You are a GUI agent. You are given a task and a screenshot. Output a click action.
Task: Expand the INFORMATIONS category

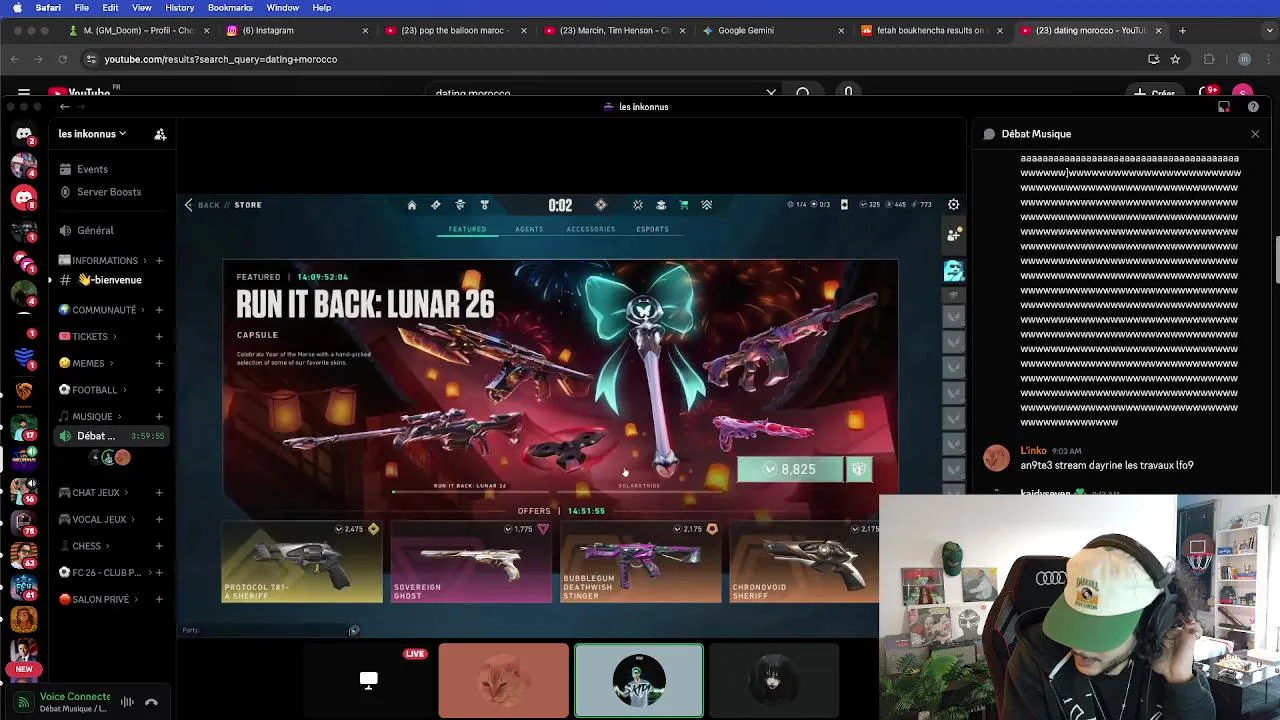coord(103,260)
